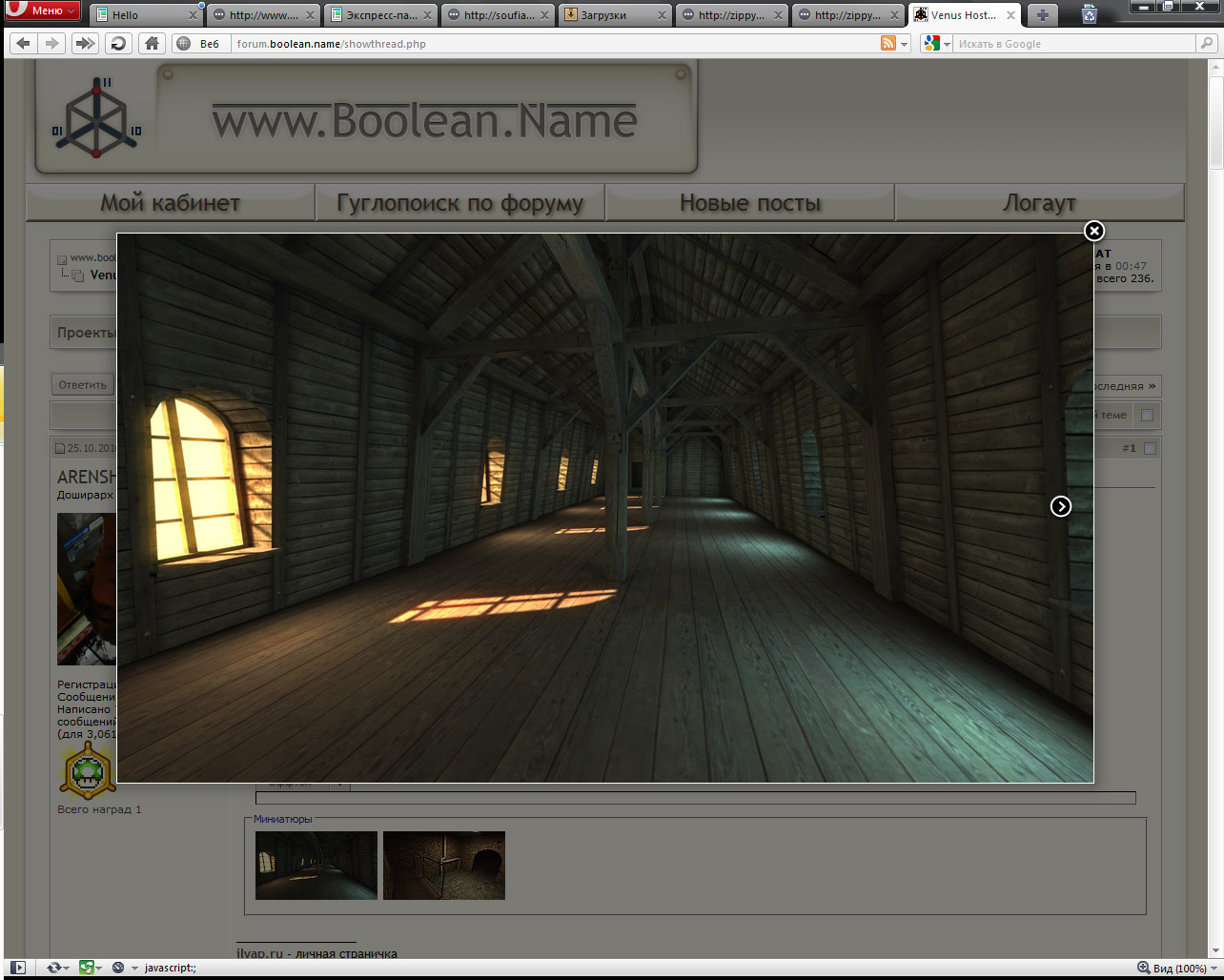Click the Логаут button
The width and height of the screenshot is (1224, 980).
pos(1039,203)
